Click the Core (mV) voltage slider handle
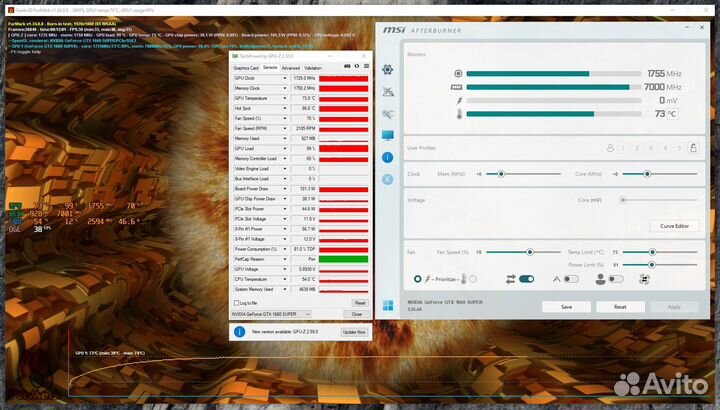The height and width of the screenshot is (410, 720). (623, 200)
